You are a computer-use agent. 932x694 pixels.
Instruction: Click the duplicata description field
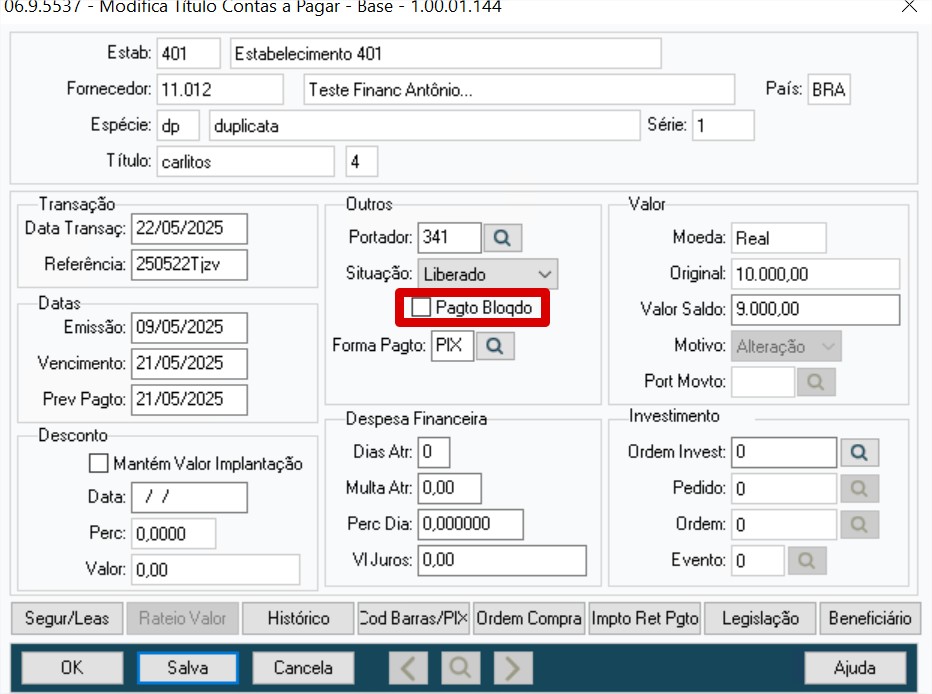point(424,125)
